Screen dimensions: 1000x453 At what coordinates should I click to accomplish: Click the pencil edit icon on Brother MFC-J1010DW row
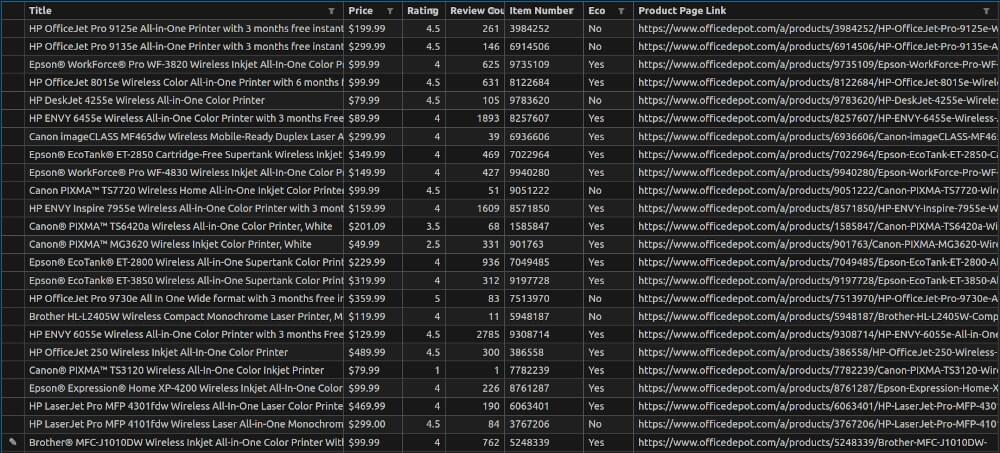tap(12, 442)
